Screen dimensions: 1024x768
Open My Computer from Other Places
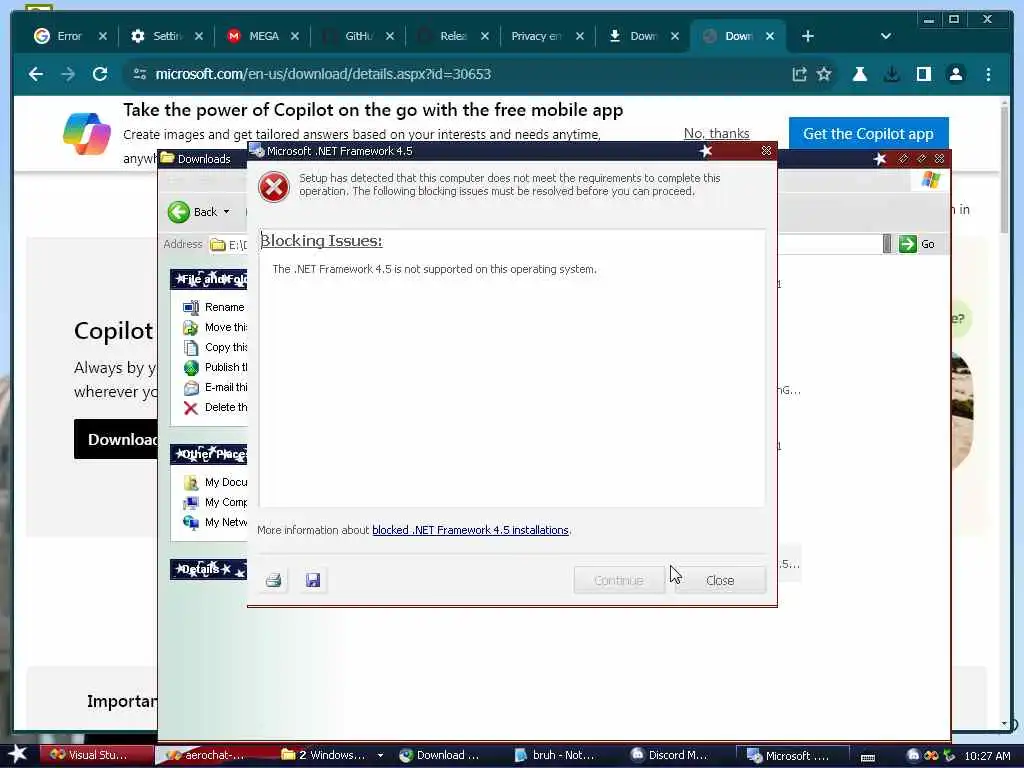215,502
